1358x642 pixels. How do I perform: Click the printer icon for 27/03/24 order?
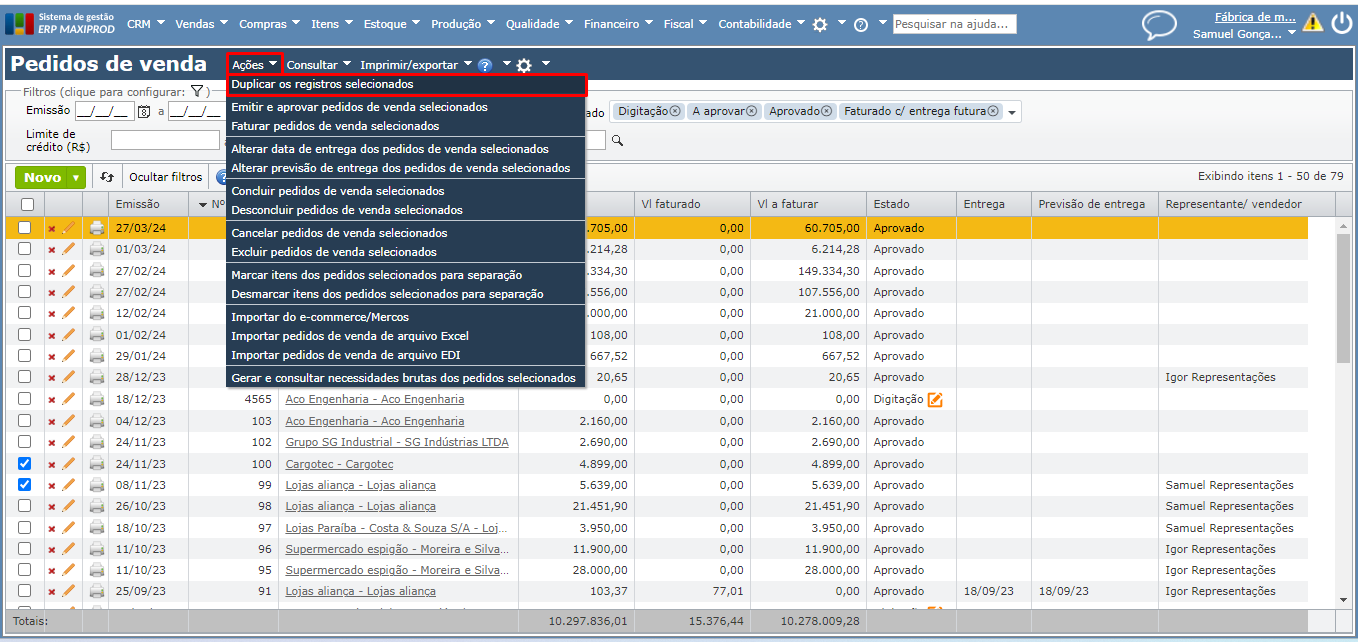tap(97, 228)
